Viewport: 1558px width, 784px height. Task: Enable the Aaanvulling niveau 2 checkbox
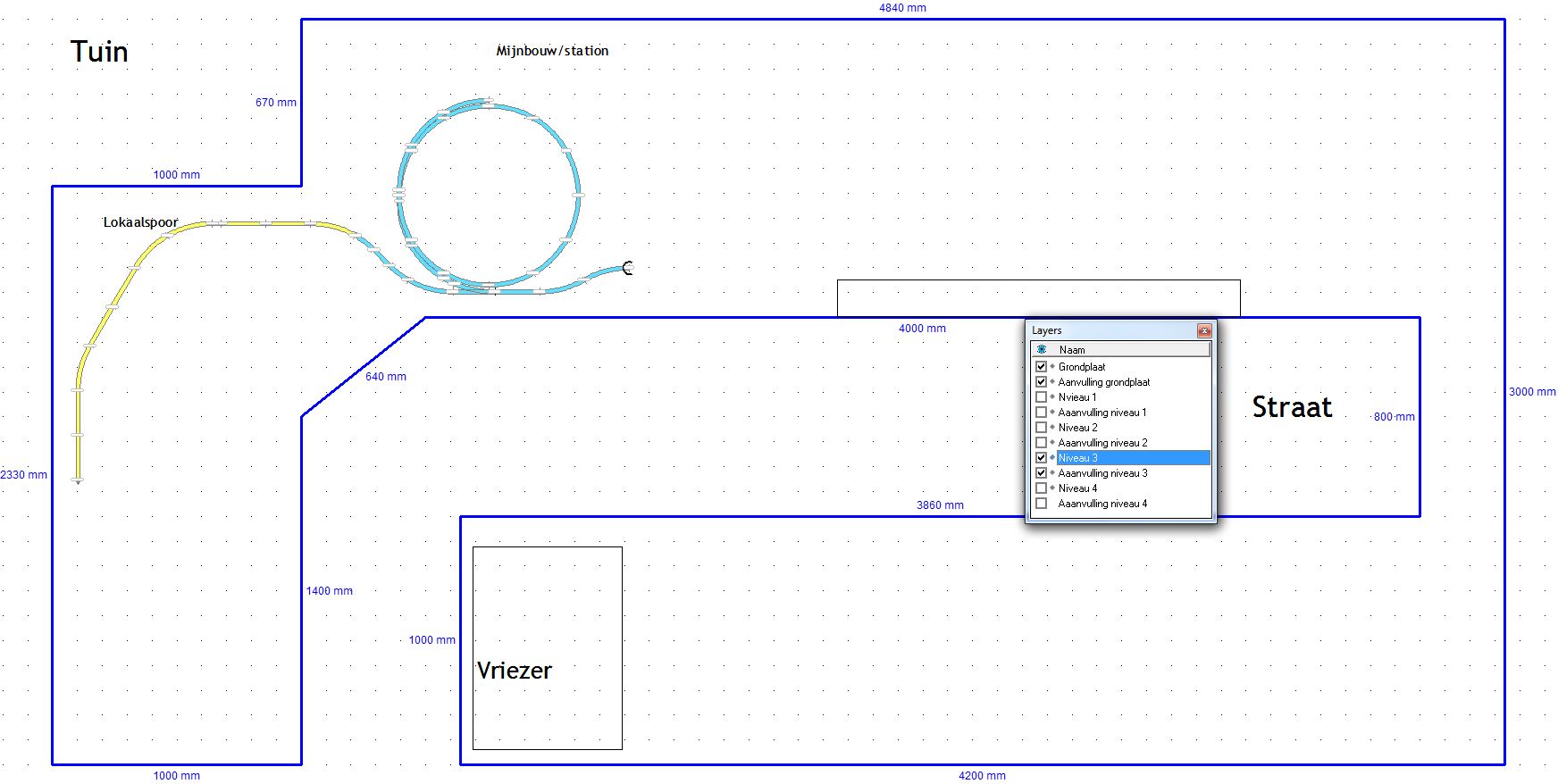[1041, 442]
